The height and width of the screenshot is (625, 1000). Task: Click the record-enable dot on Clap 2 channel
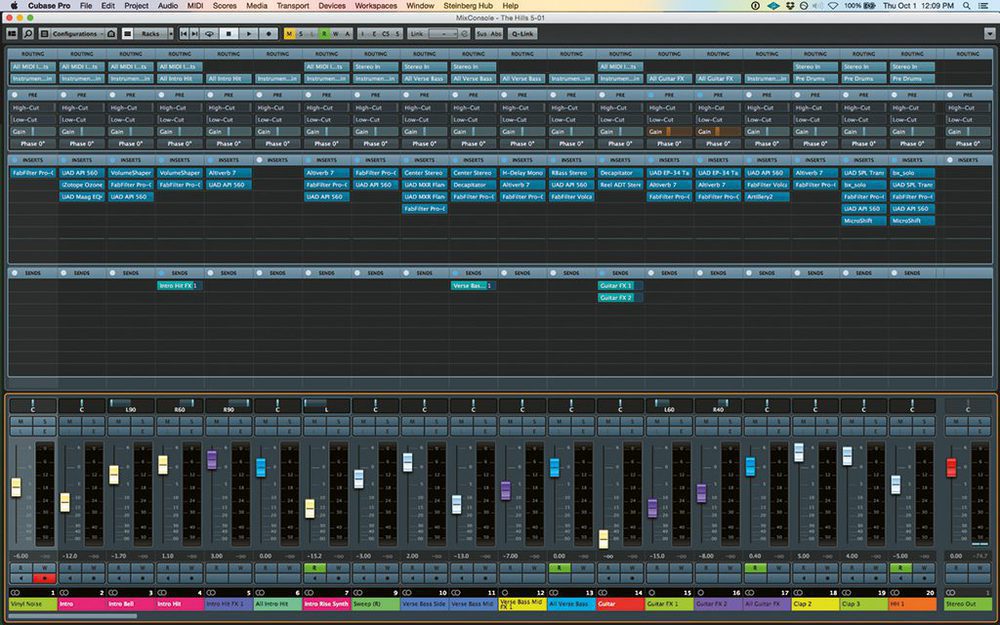[828, 578]
